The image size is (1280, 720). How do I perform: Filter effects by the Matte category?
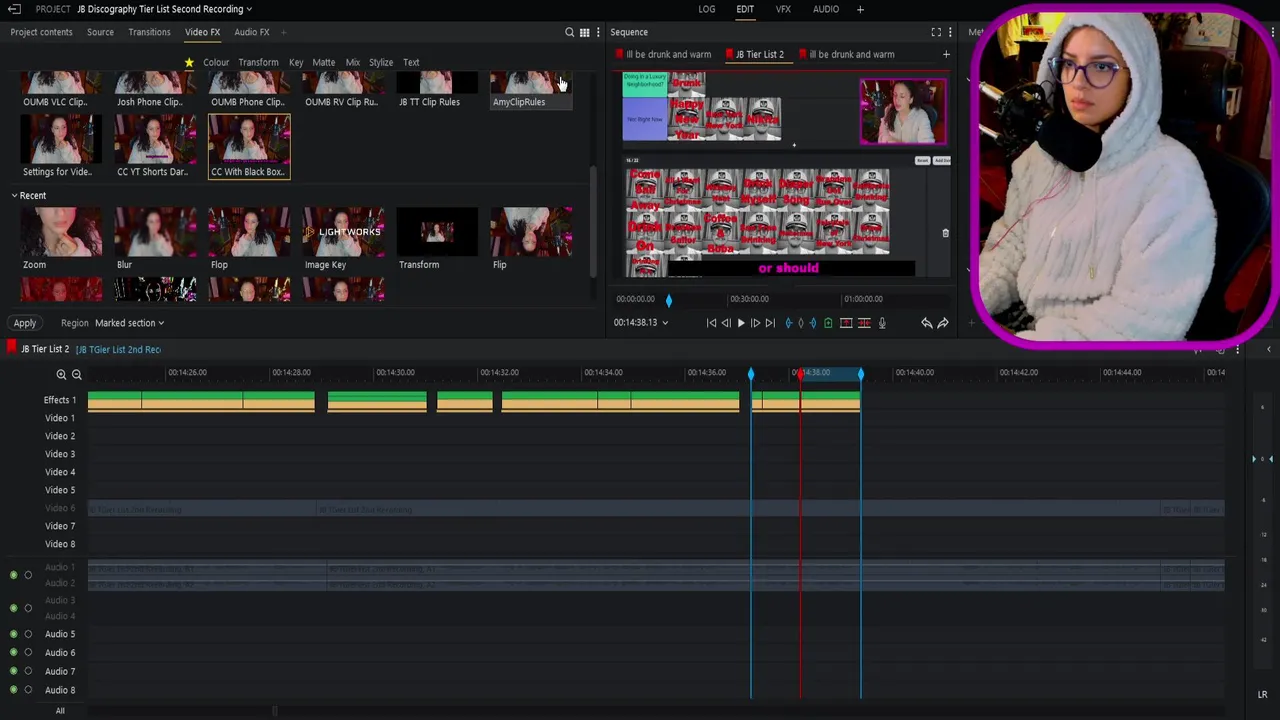click(323, 62)
